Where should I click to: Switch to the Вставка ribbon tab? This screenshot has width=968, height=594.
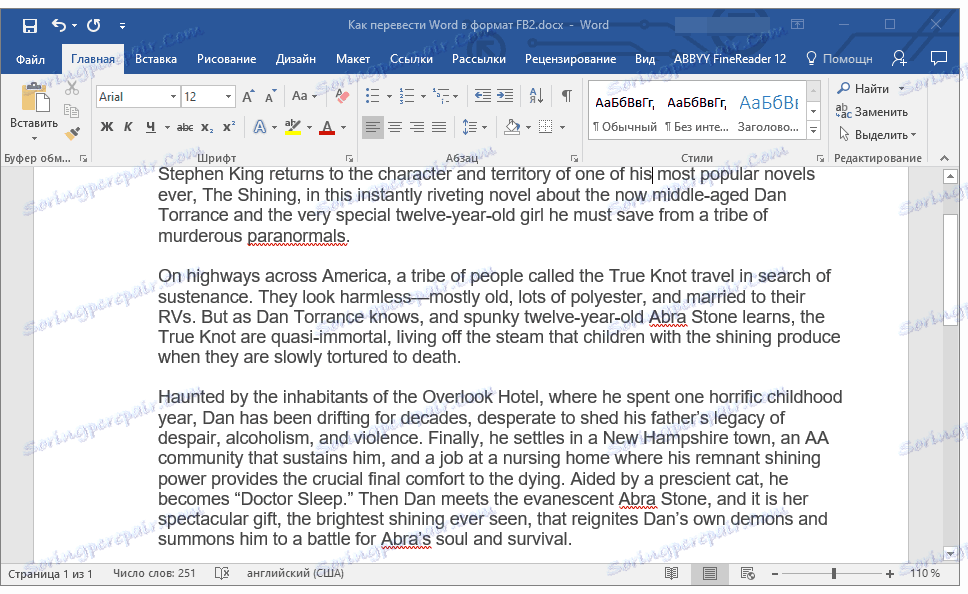coord(156,59)
